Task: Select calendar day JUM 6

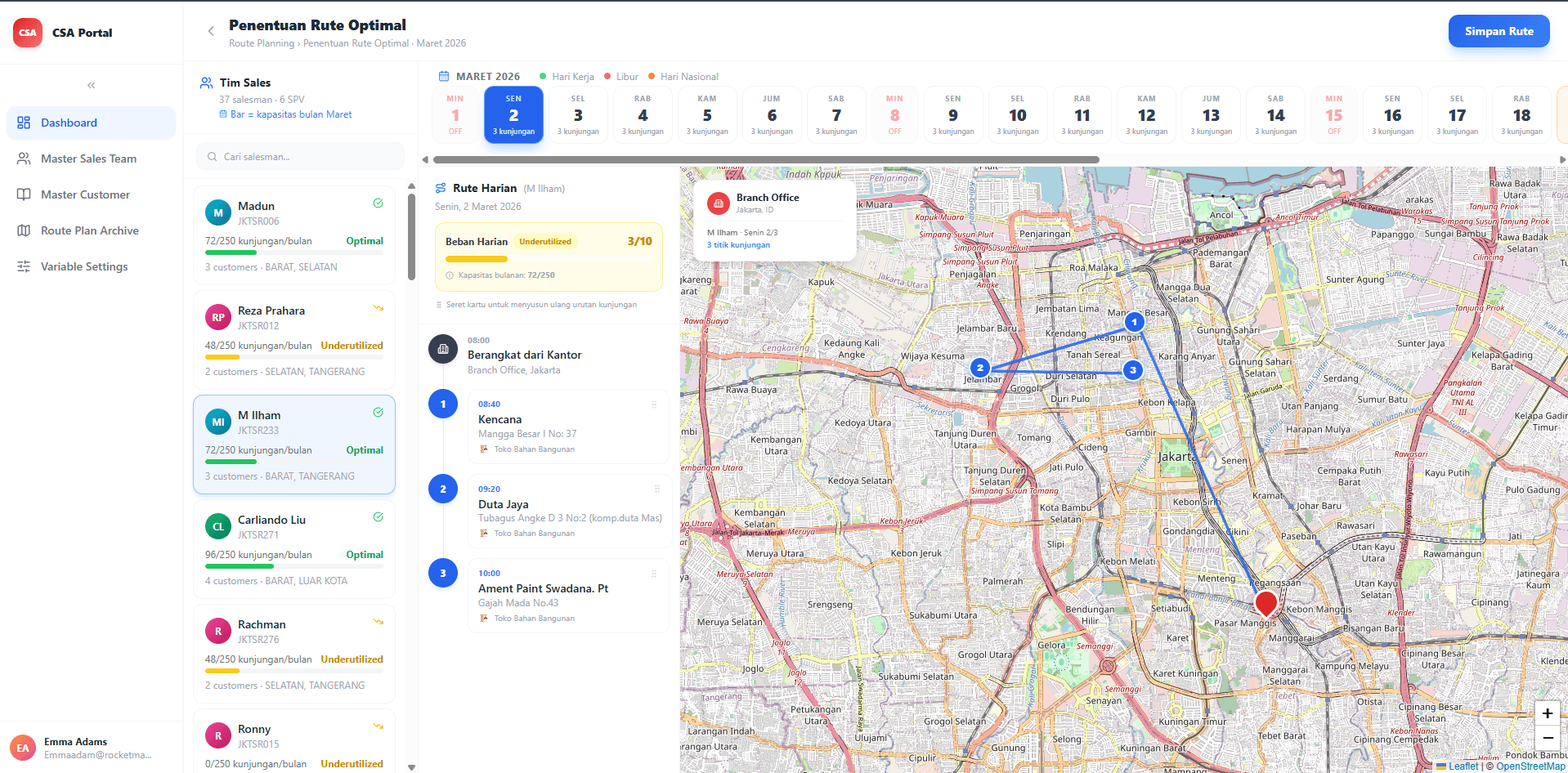Action: point(772,114)
